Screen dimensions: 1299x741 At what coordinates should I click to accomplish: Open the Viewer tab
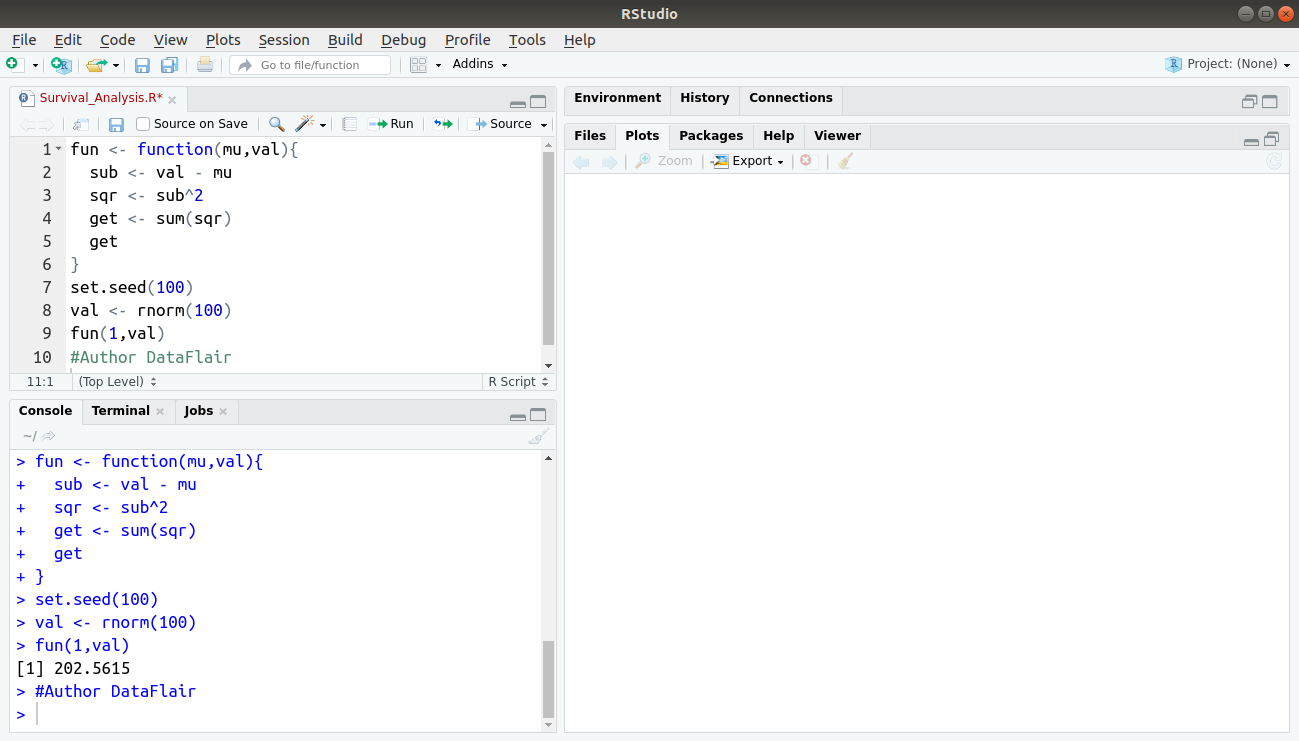(837, 136)
